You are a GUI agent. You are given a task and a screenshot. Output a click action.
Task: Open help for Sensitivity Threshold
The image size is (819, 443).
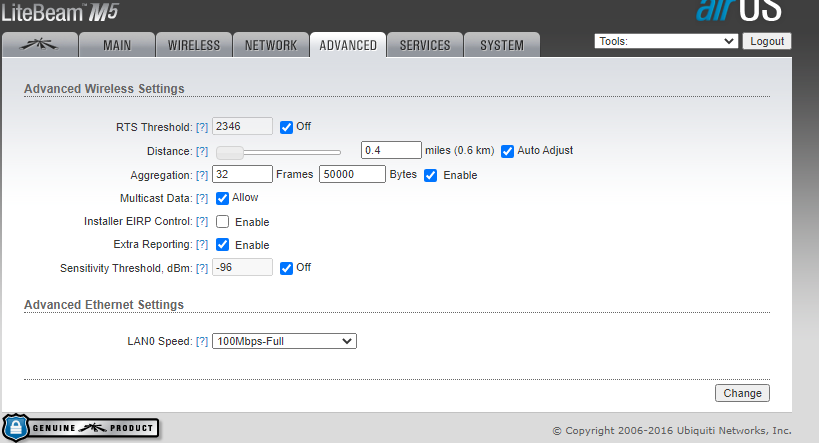[x=202, y=269]
